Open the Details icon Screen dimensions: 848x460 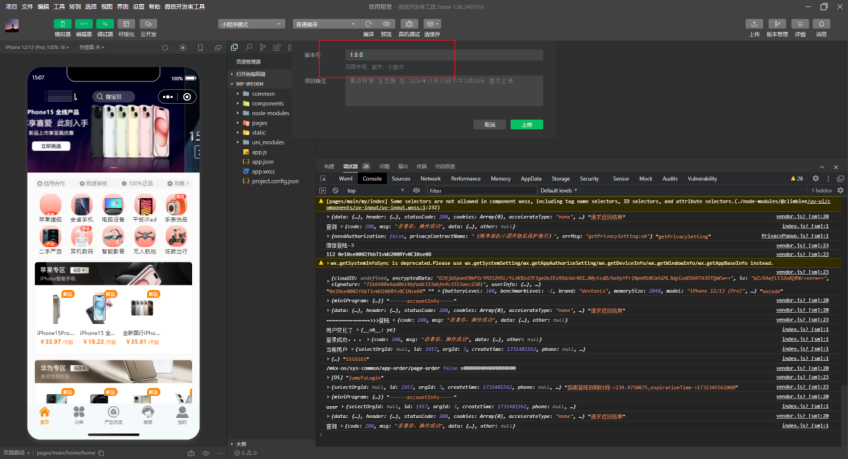tap(800, 24)
